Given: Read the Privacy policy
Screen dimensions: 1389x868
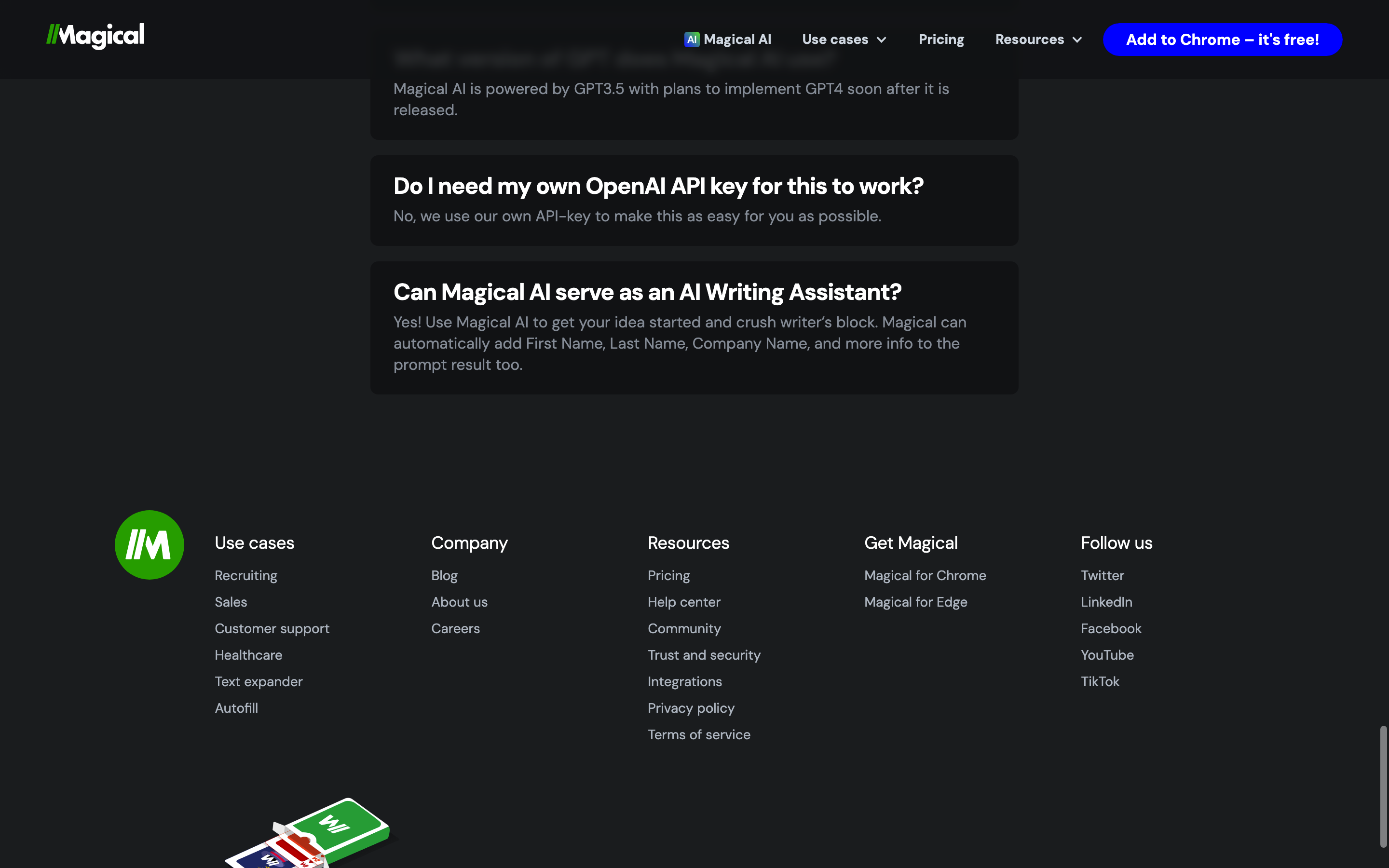Looking at the screenshot, I should (691, 708).
